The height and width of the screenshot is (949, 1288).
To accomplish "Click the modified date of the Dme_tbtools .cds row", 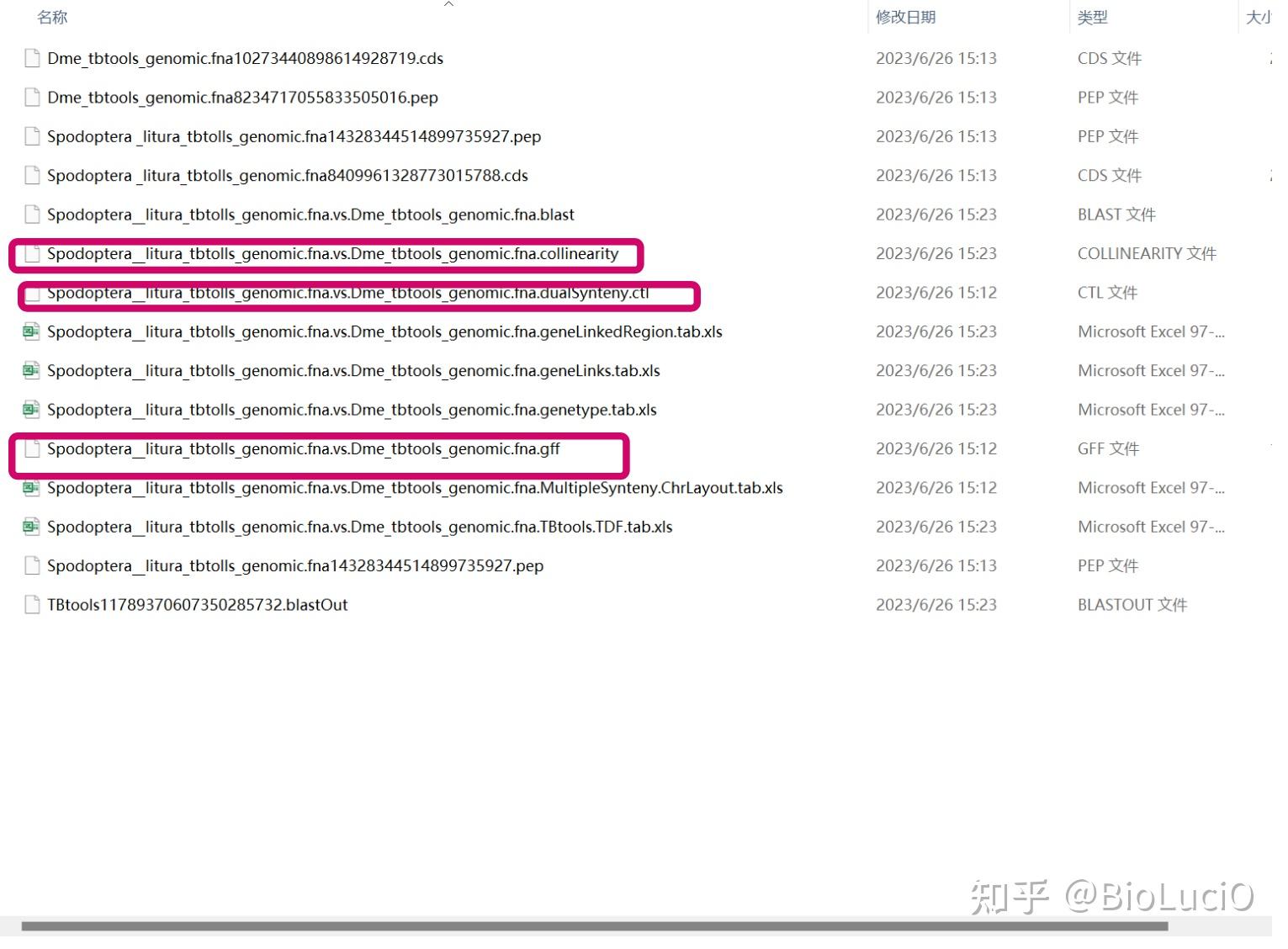I will [x=936, y=58].
